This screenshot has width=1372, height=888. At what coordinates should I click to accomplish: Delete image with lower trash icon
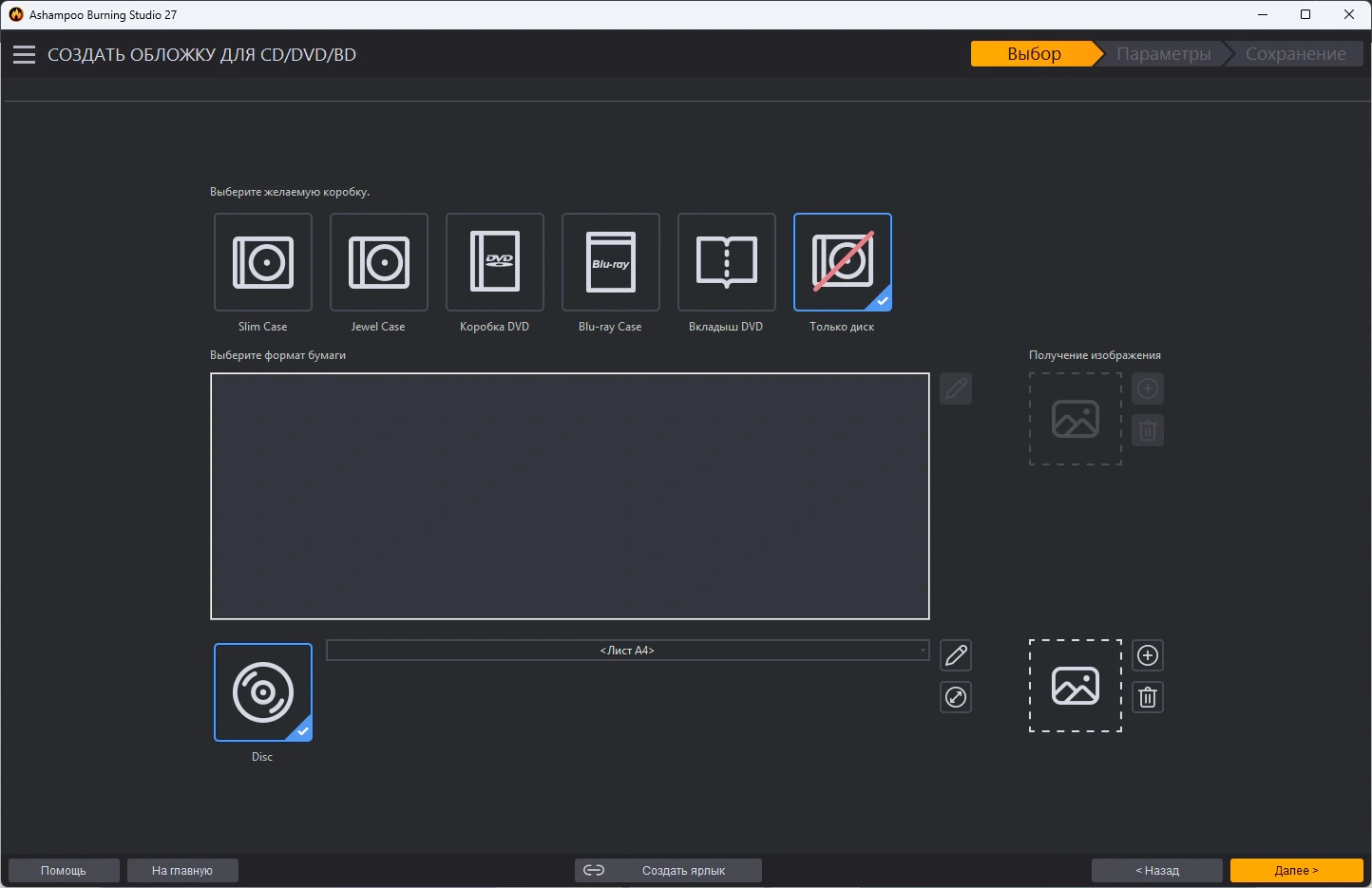1148,697
